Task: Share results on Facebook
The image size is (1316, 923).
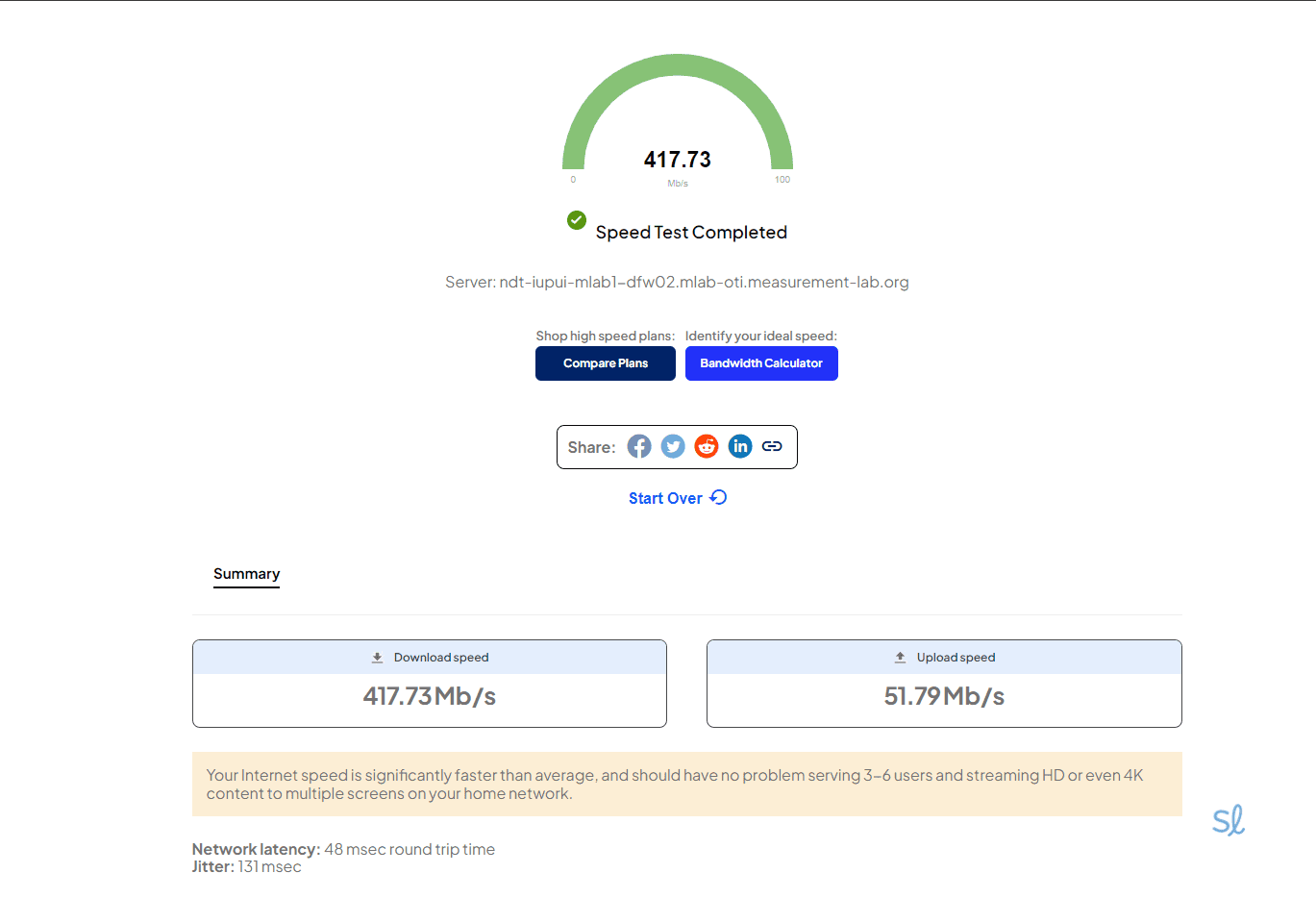Action: tap(639, 446)
